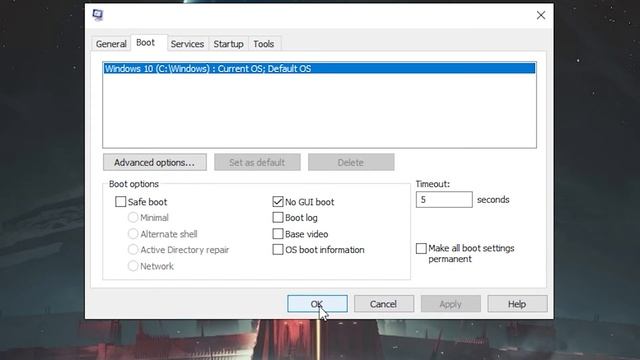Open the Tools tab

[x=264, y=44]
